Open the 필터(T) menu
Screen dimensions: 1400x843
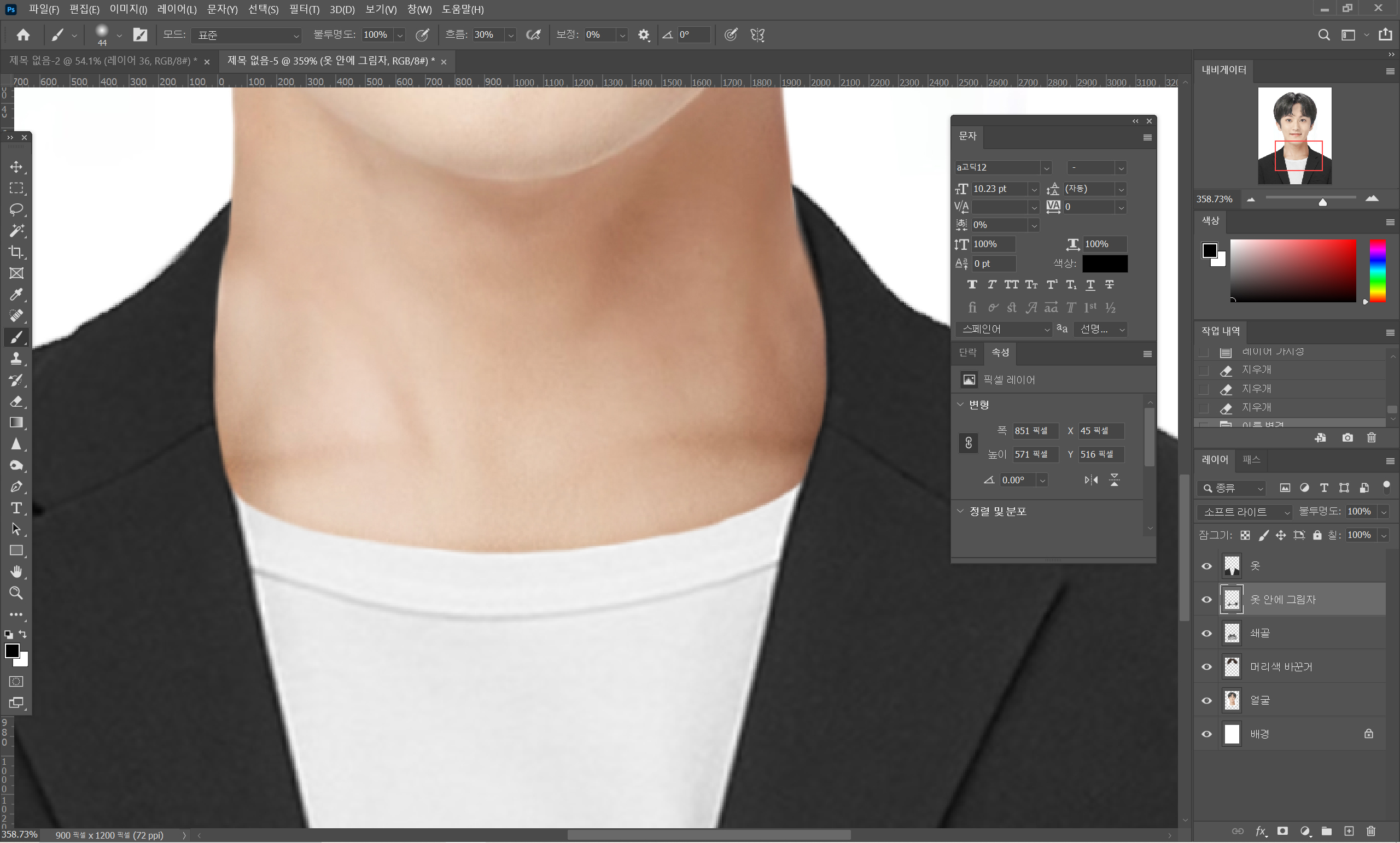pos(304,10)
